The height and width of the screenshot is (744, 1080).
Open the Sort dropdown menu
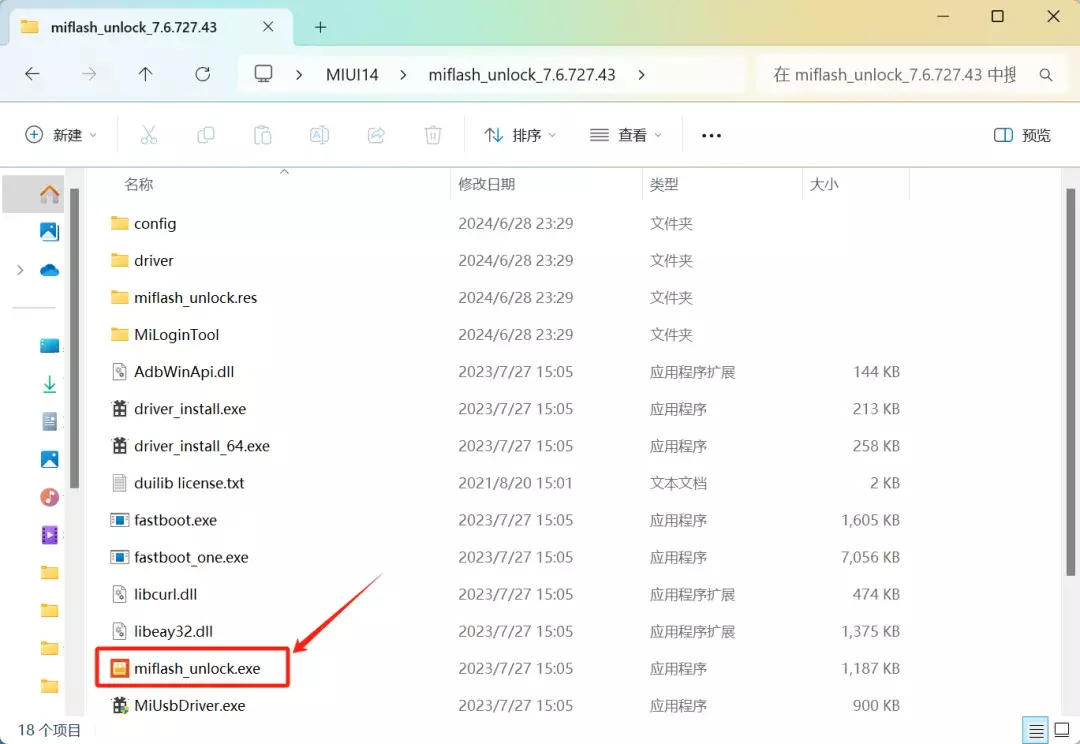(x=520, y=135)
